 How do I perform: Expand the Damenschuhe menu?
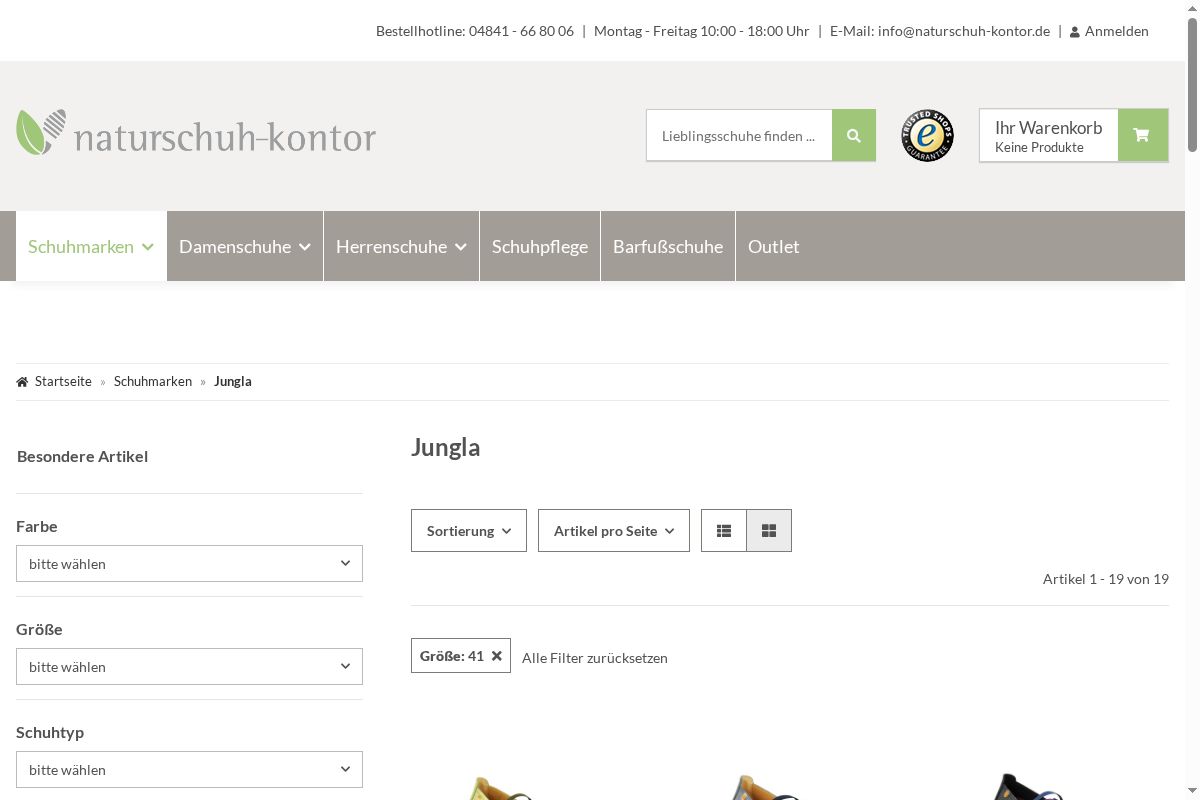point(245,246)
